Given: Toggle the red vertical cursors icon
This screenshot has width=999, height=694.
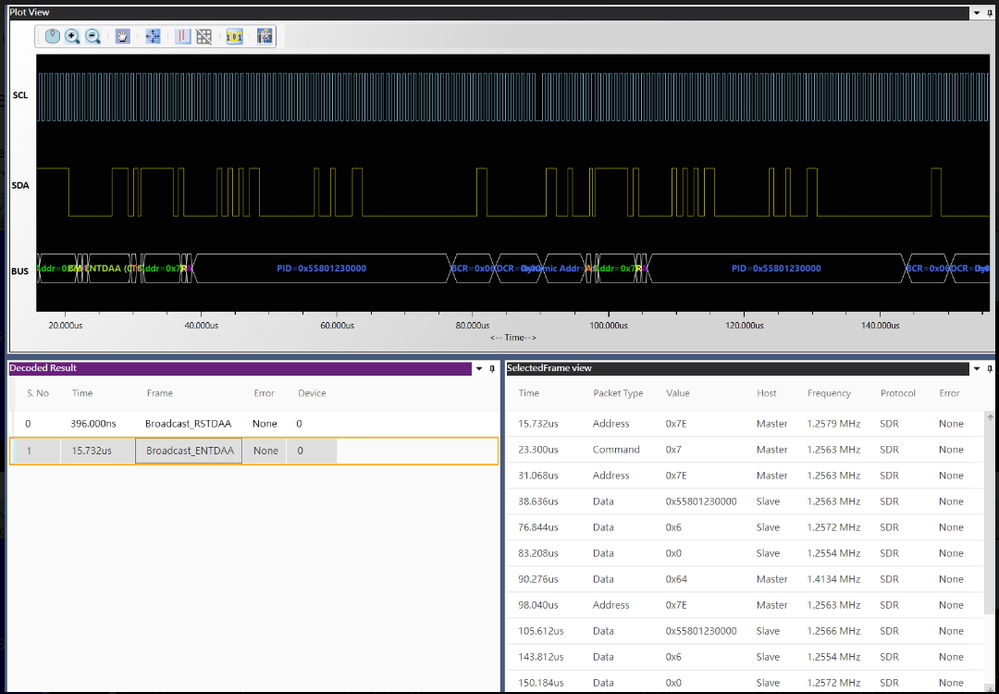Looking at the screenshot, I should click(x=183, y=36).
